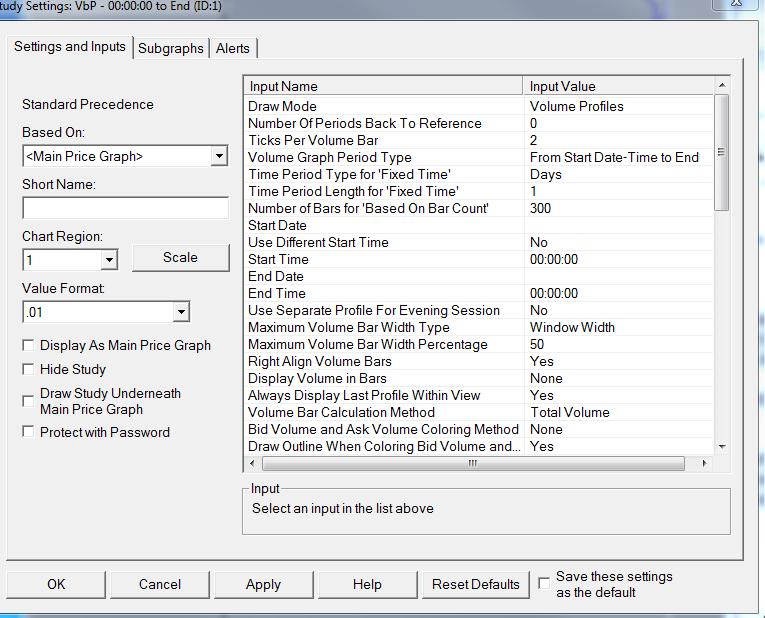Check Draw Study Underneath Main Price Graph
The height and width of the screenshot is (618, 765).
[28, 401]
